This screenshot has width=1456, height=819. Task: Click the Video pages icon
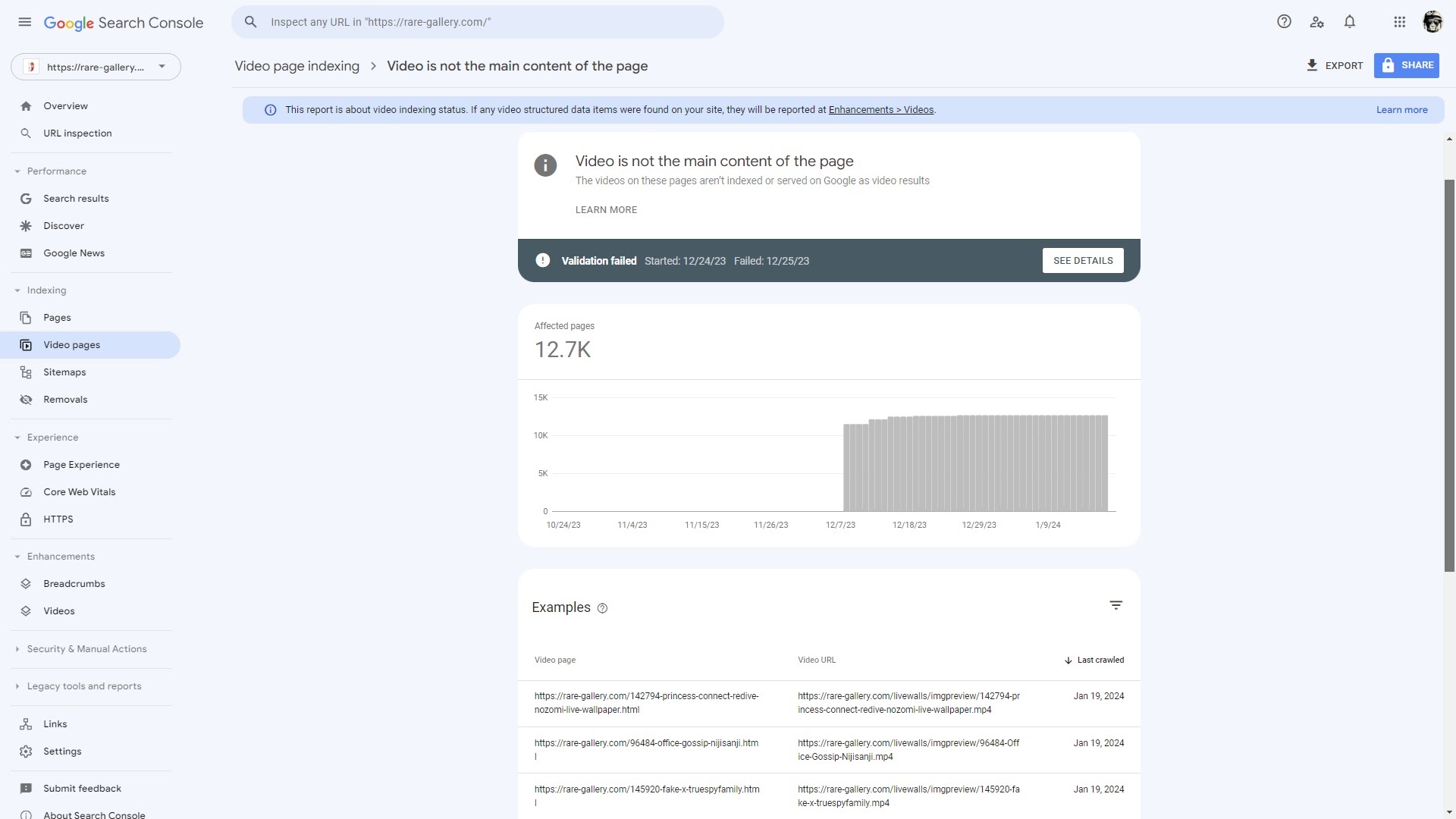[x=26, y=345]
